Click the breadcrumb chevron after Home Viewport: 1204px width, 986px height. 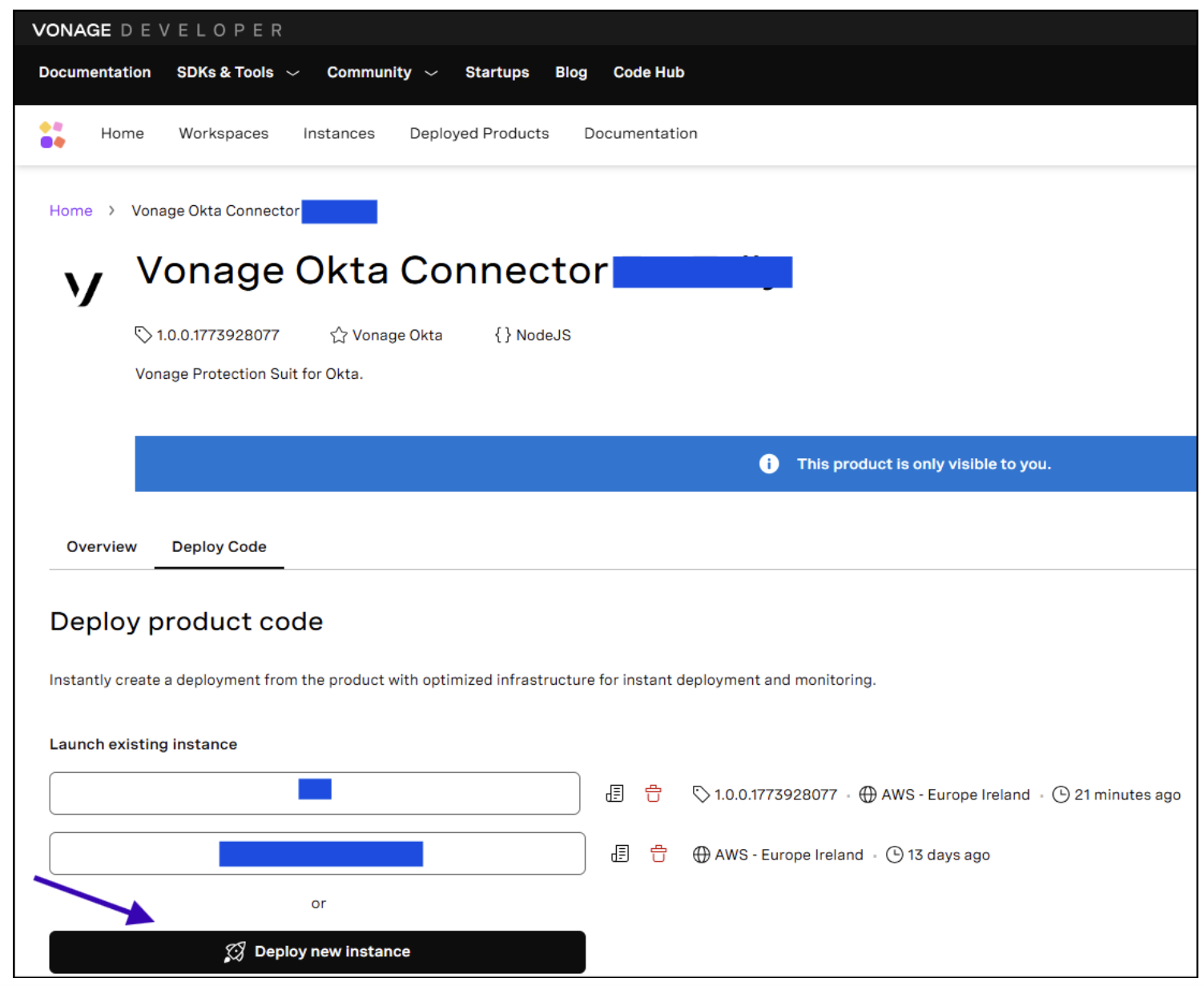[111, 211]
